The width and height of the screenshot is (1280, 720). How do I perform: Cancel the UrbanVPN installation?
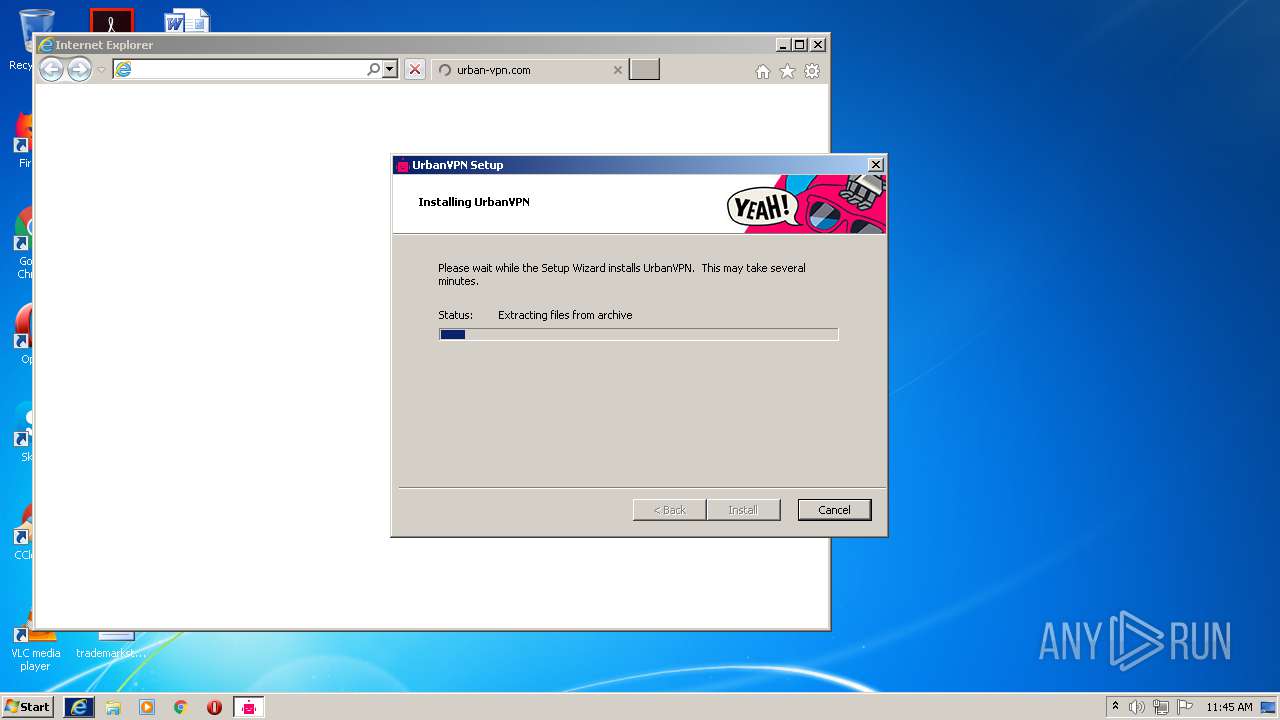(x=834, y=510)
